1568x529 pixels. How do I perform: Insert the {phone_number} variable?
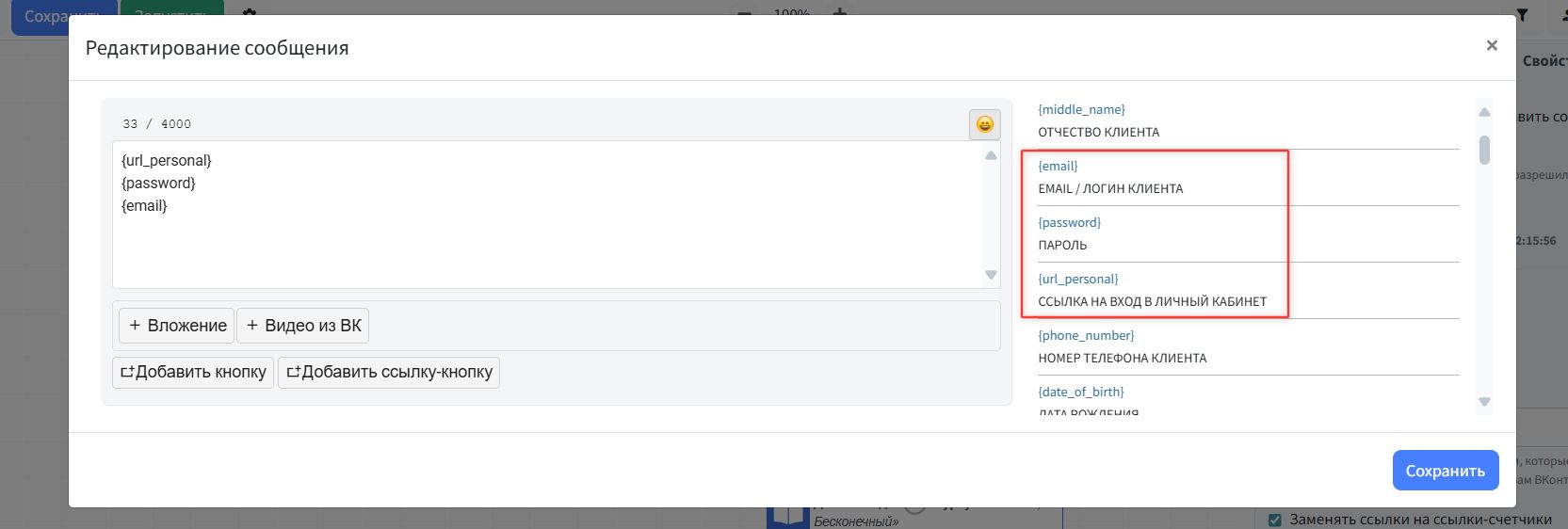[1086, 336]
